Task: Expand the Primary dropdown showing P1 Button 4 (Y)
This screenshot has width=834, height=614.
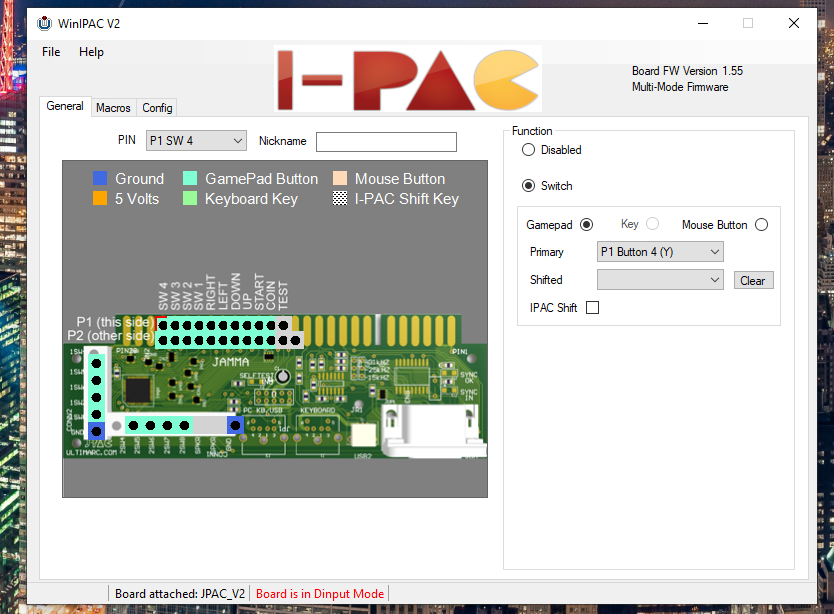Action: pyautogui.click(x=660, y=252)
